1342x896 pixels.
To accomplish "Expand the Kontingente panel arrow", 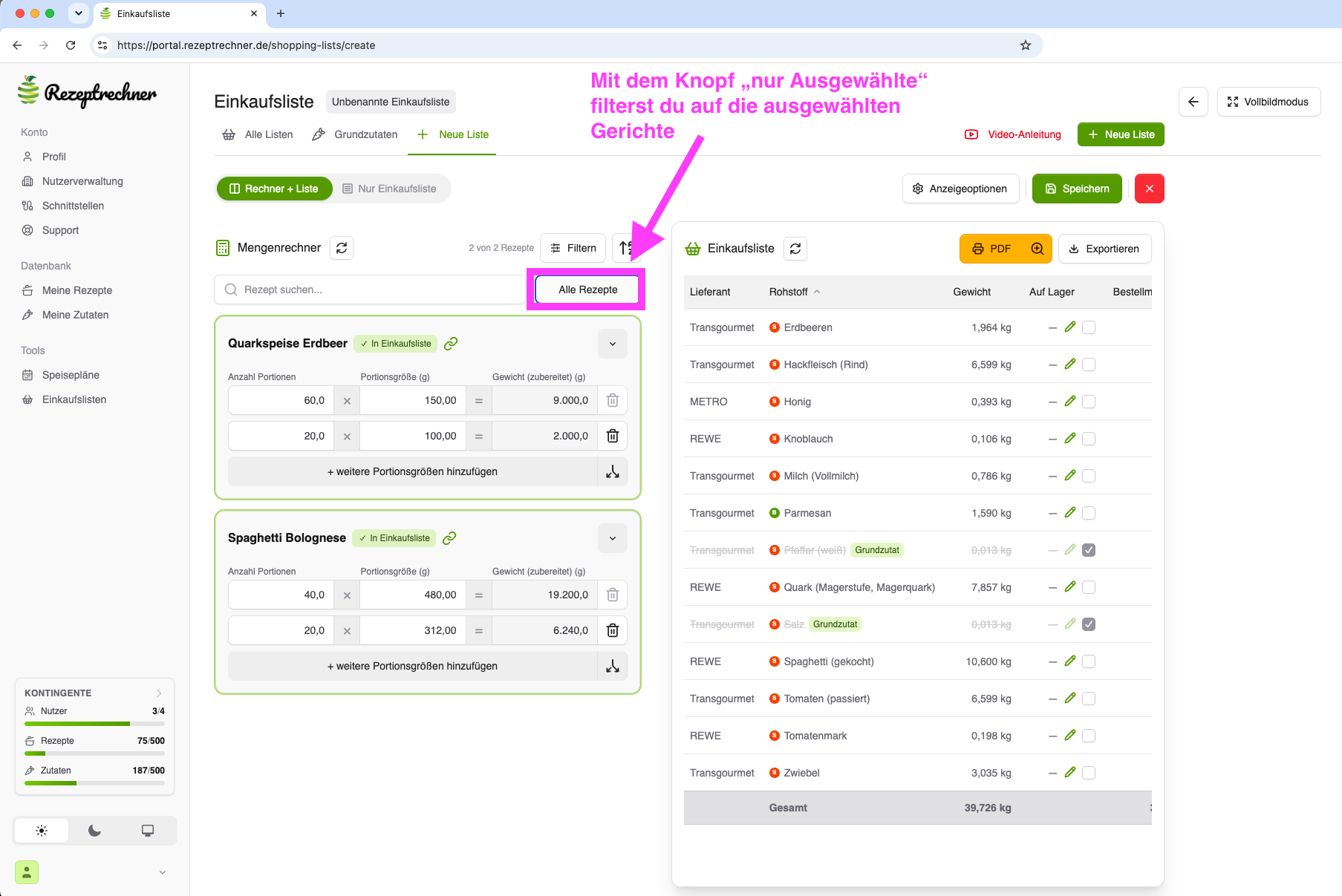I will (159, 693).
